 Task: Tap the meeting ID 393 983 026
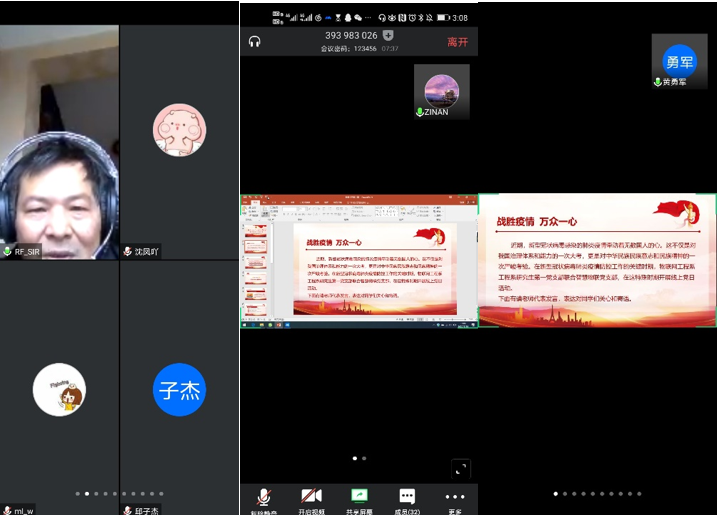pyautogui.click(x=351, y=35)
